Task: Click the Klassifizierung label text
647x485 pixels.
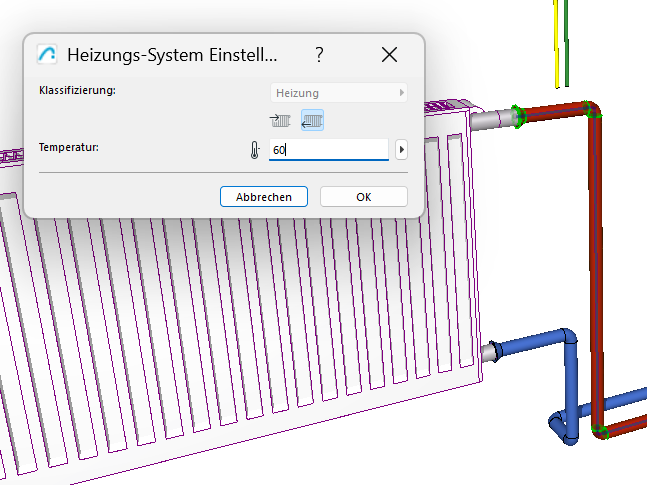Action: pyautogui.click(x=77, y=90)
